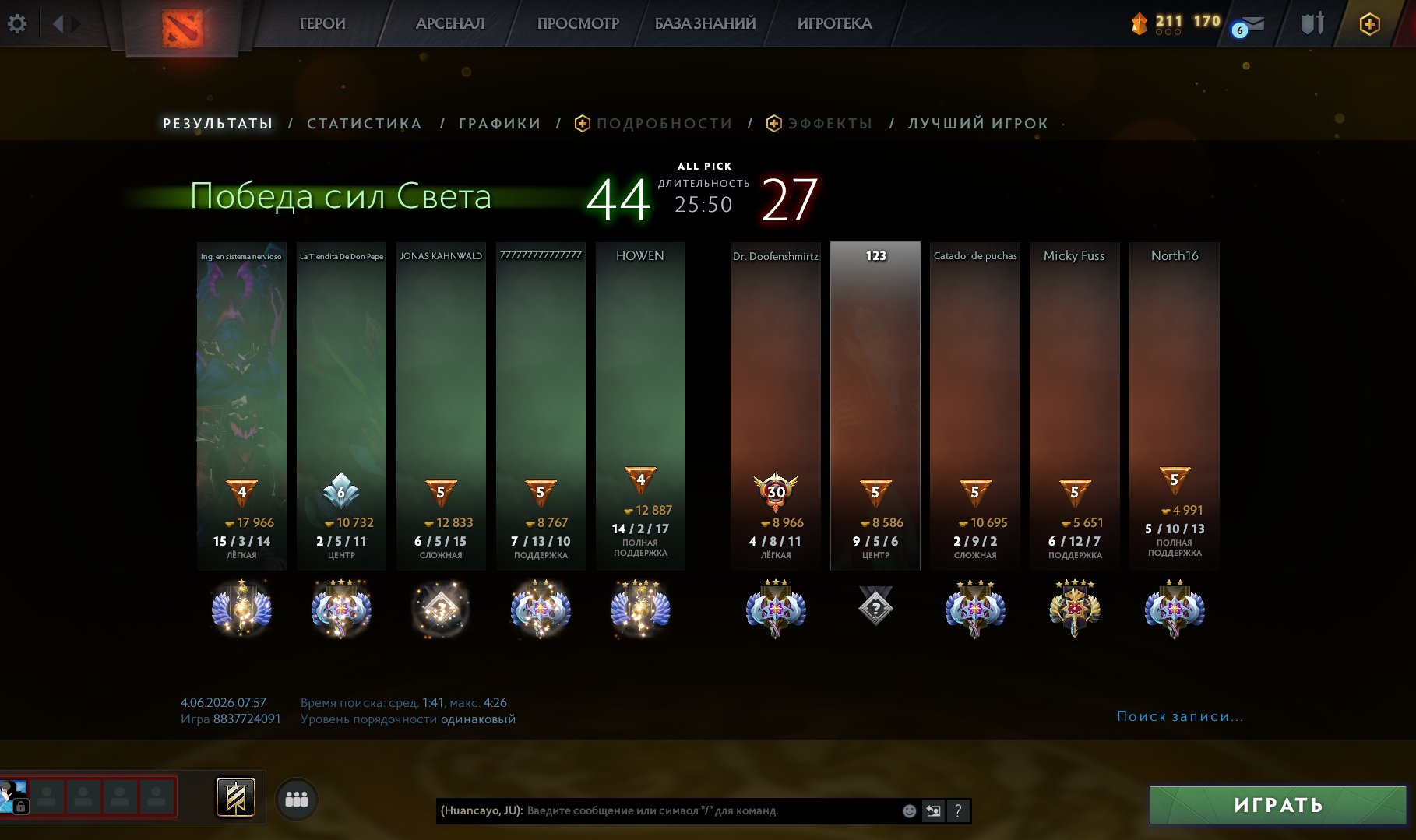Click rank medal under Ing. en sistema nervioso
Screen dimensions: 1416x840
pos(241,609)
